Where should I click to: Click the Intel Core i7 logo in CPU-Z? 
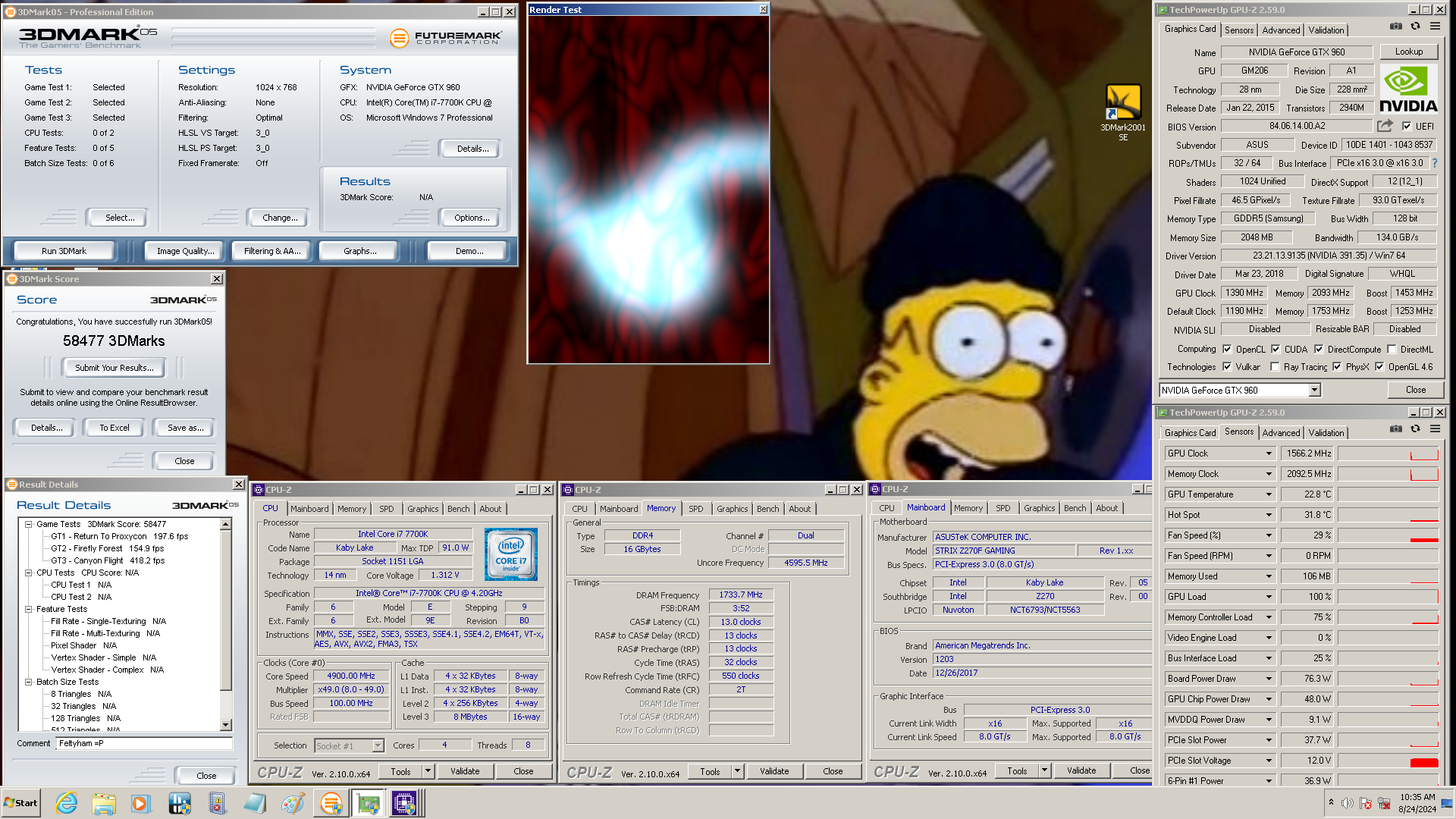tap(511, 554)
